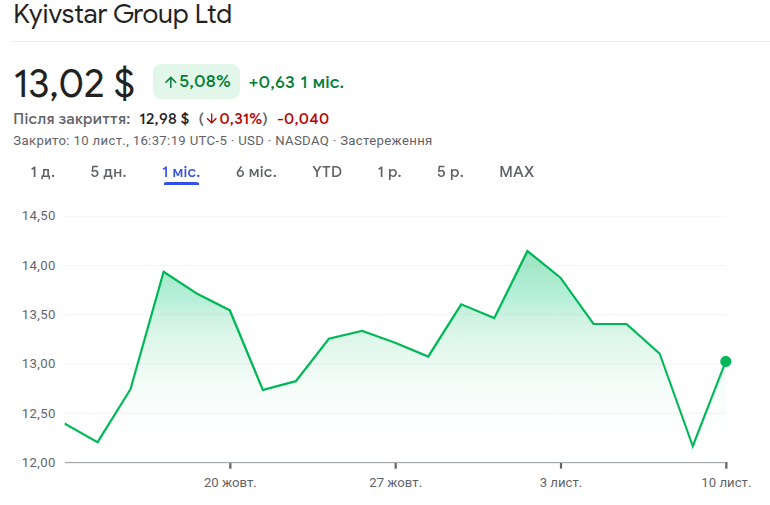This screenshot has height=505, width=770.
Task: Click the green endpoint dot on chart
Action: click(725, 361)
